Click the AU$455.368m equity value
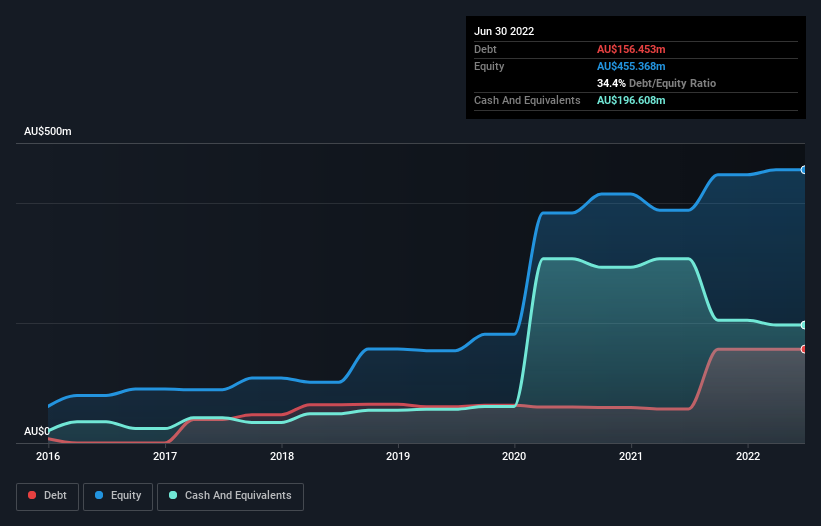 point(631,66)
